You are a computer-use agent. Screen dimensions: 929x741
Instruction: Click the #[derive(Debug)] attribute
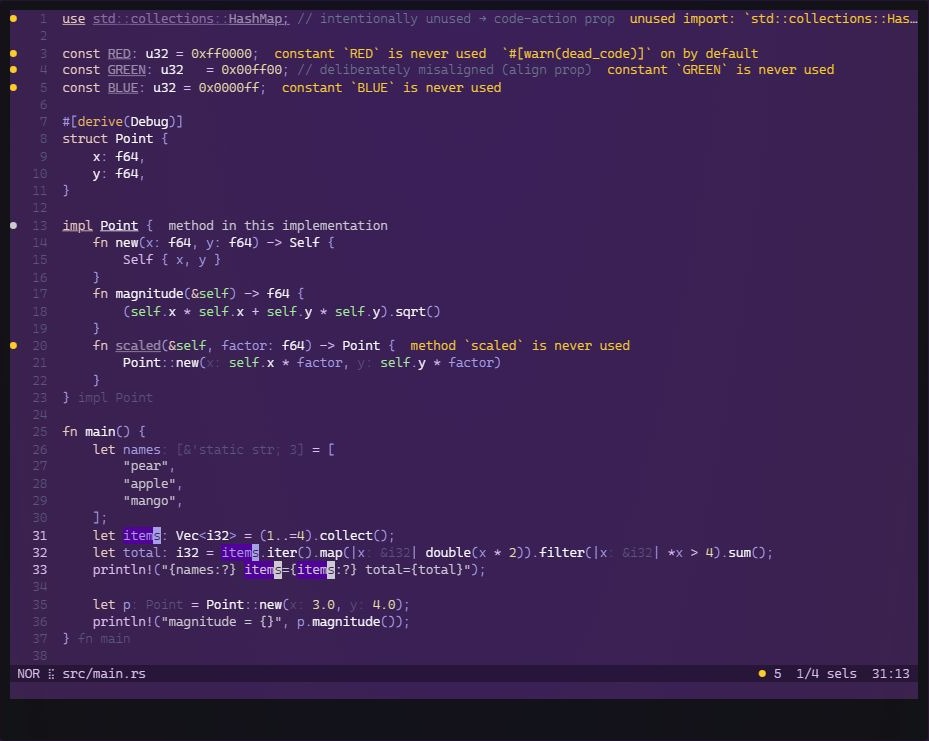point(123,122)
